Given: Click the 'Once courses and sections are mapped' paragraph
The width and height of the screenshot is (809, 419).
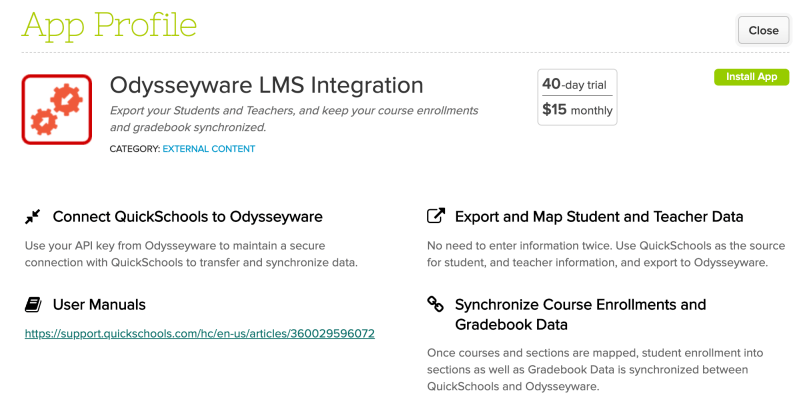Looking at the screenshot, I should pos(595,369).
